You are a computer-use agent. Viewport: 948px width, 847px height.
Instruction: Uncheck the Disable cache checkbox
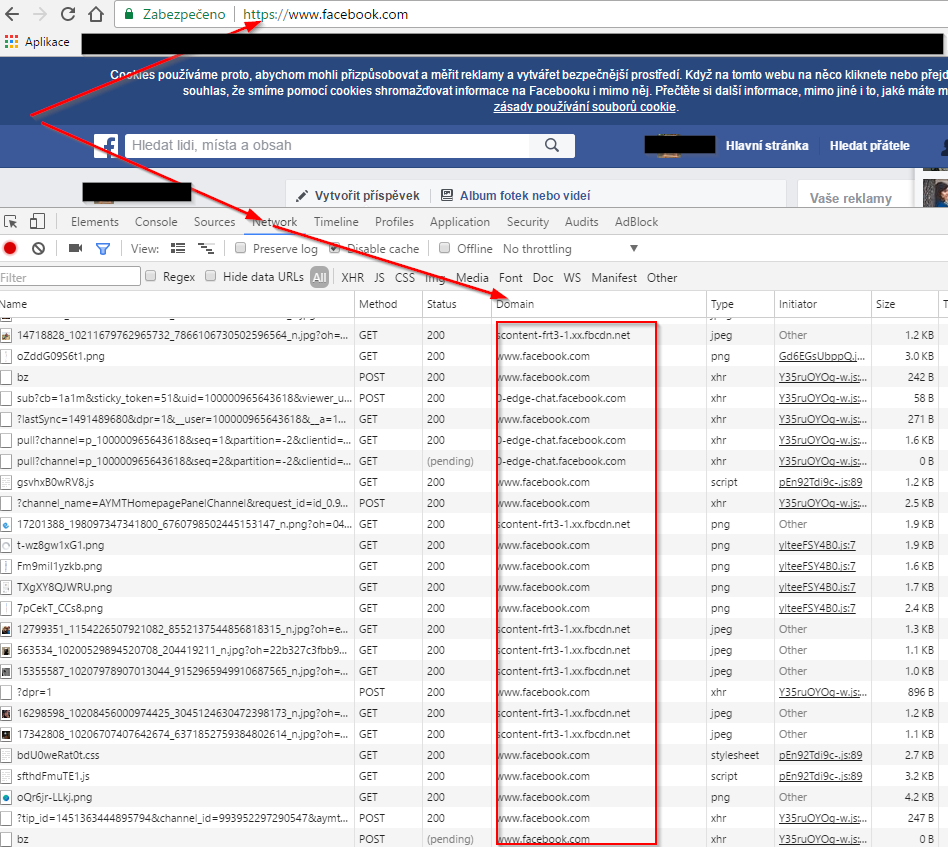pyautogui.click(x=334, y=248)
